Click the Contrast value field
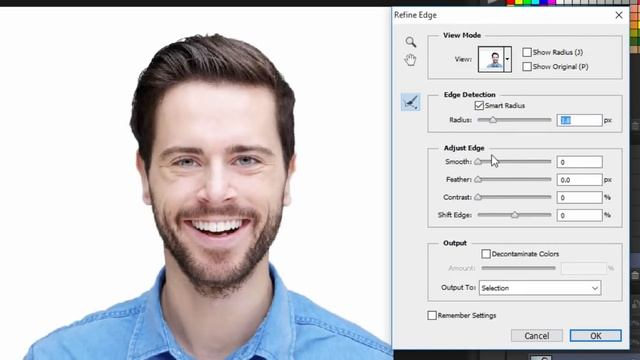This screenshot has width=640, height=360. (x=579, y=198)
